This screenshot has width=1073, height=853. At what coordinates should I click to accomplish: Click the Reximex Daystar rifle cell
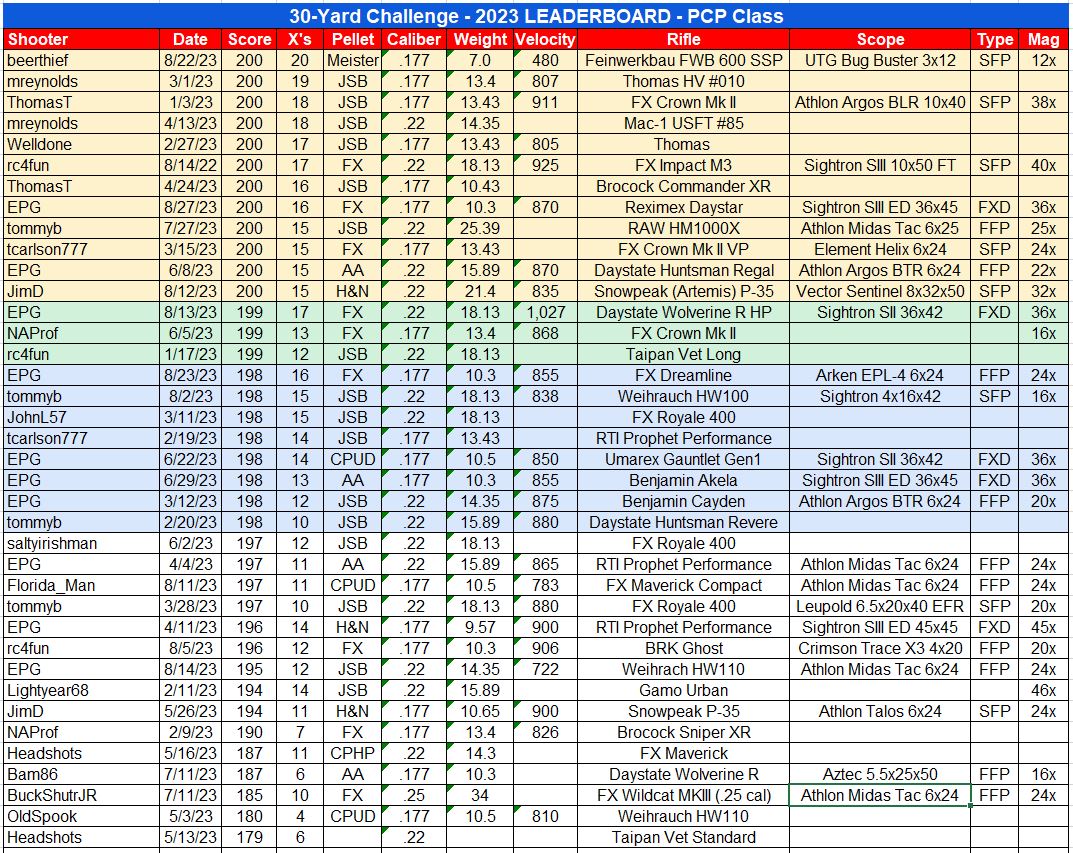pos(683,207)
